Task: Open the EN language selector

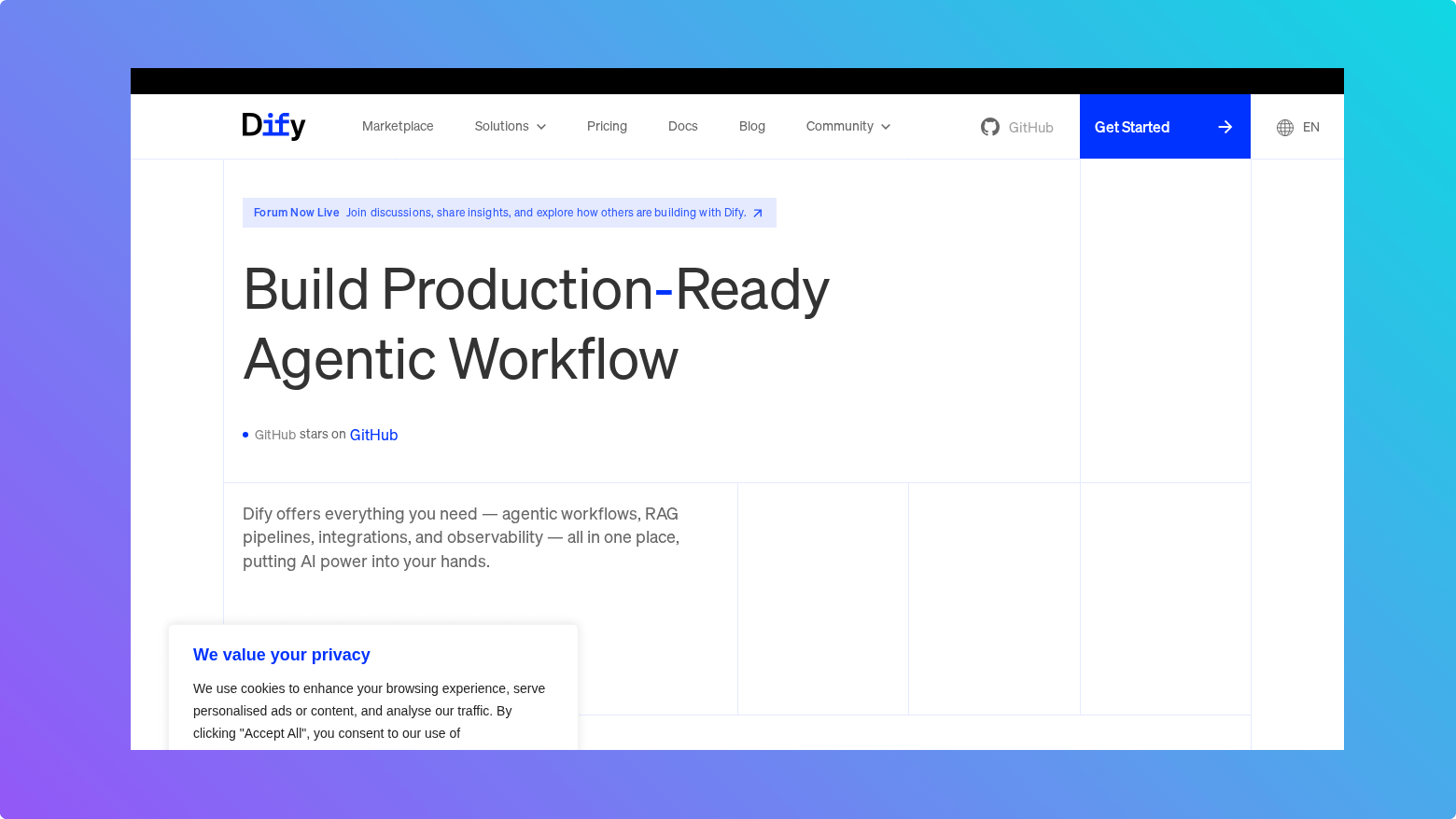Action: pyautogui.click(x=1310, y=128)
